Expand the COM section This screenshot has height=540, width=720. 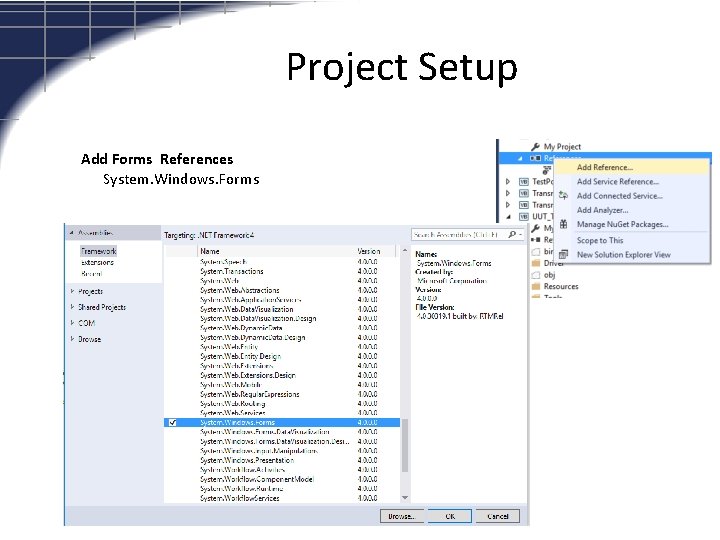(x=72, y=323)
